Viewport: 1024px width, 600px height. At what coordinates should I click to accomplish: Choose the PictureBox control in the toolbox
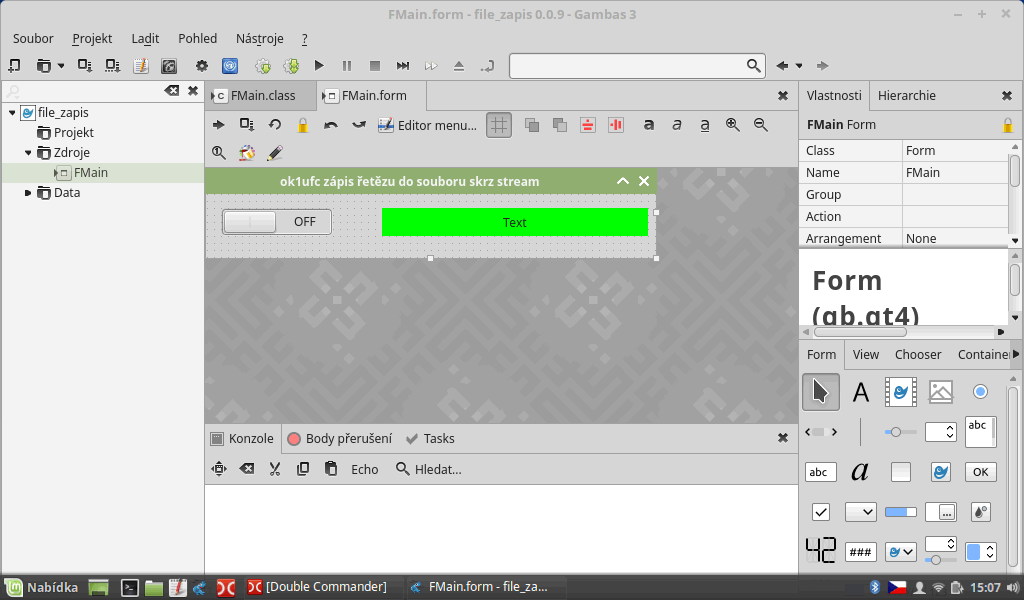(x=940, y=392)
